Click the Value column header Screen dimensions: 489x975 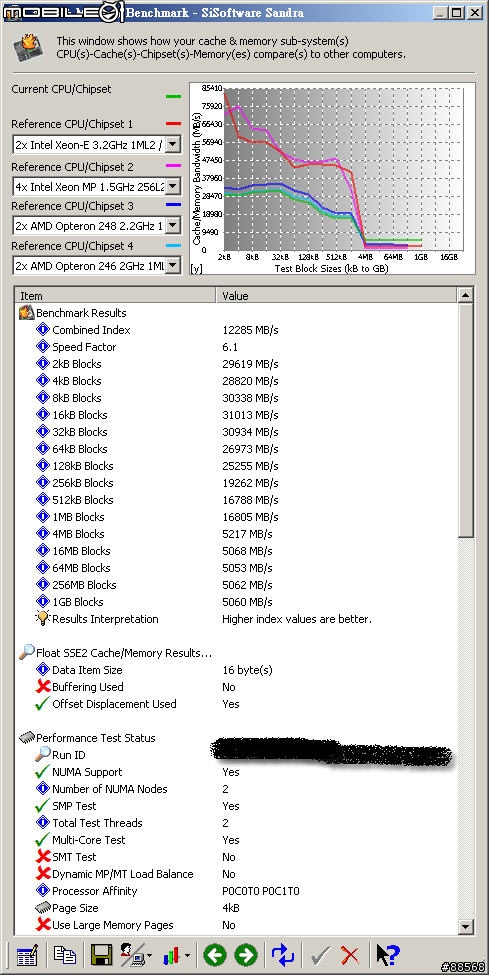click(x=337, y=295)
